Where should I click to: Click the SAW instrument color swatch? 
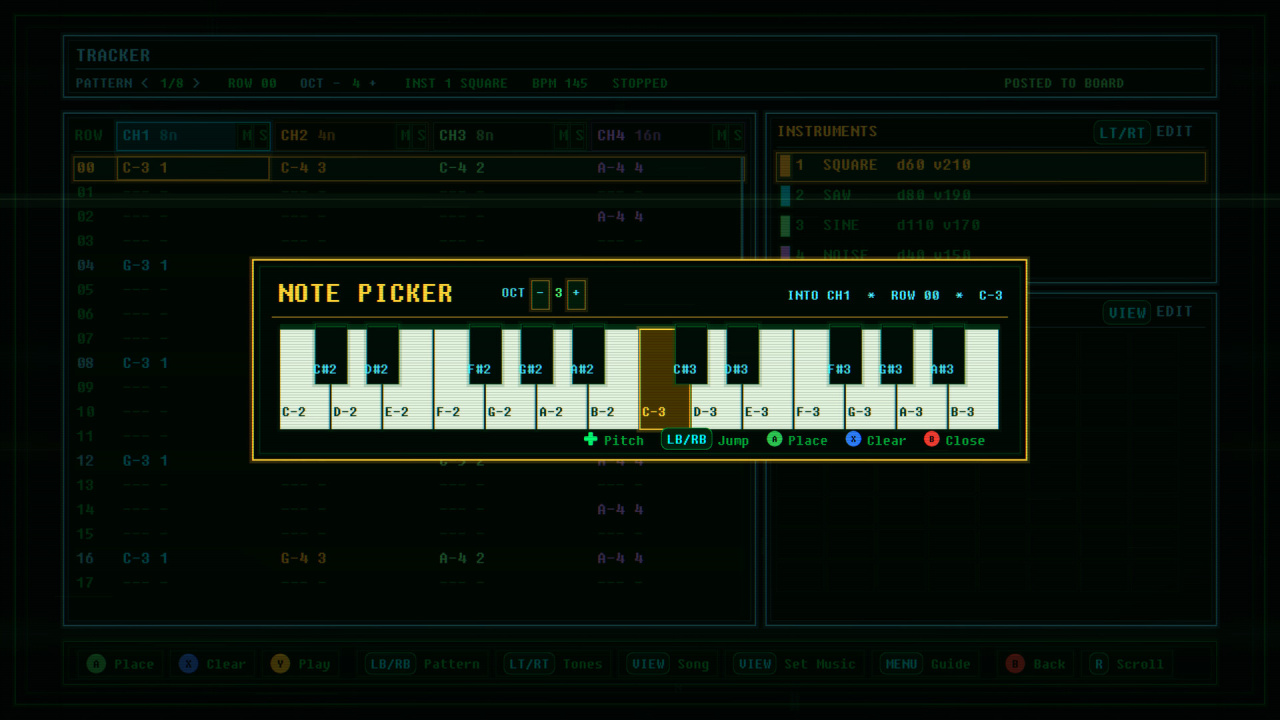coord(785,196)
